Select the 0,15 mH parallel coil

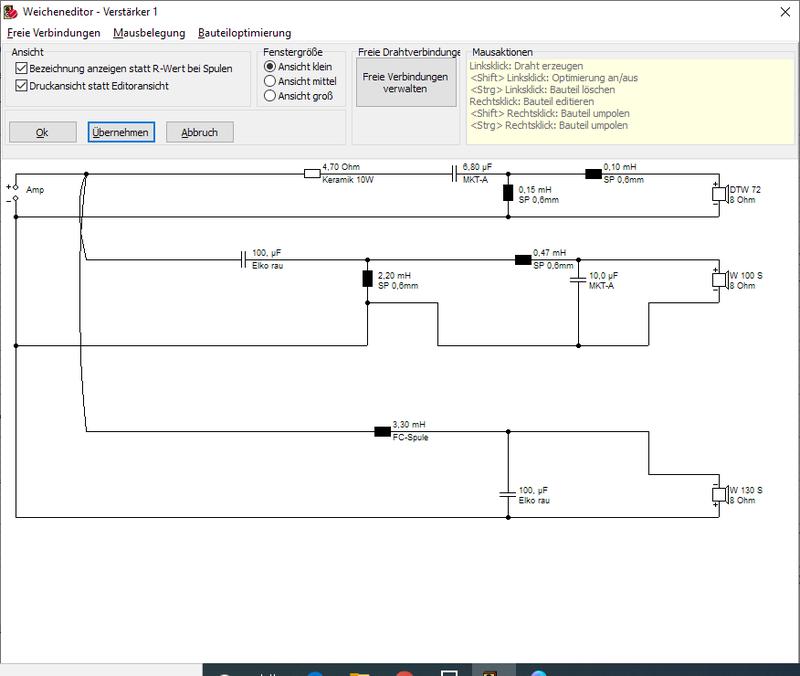(x=508, y=193)
